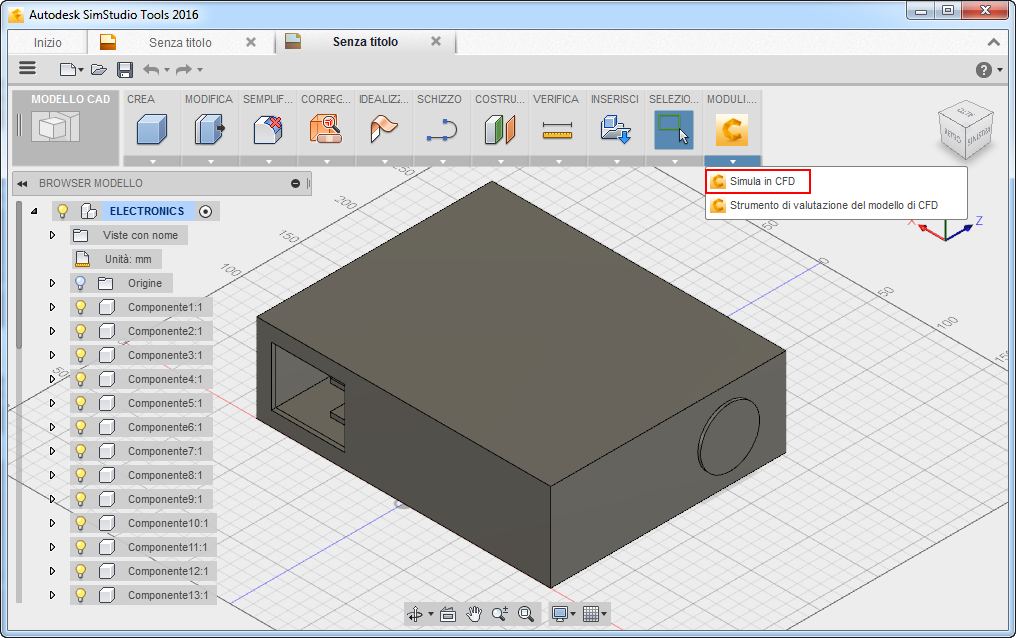Screen dimensions: 1016x638
Task: Open the help question mark icon
Action: click(984, 69)
